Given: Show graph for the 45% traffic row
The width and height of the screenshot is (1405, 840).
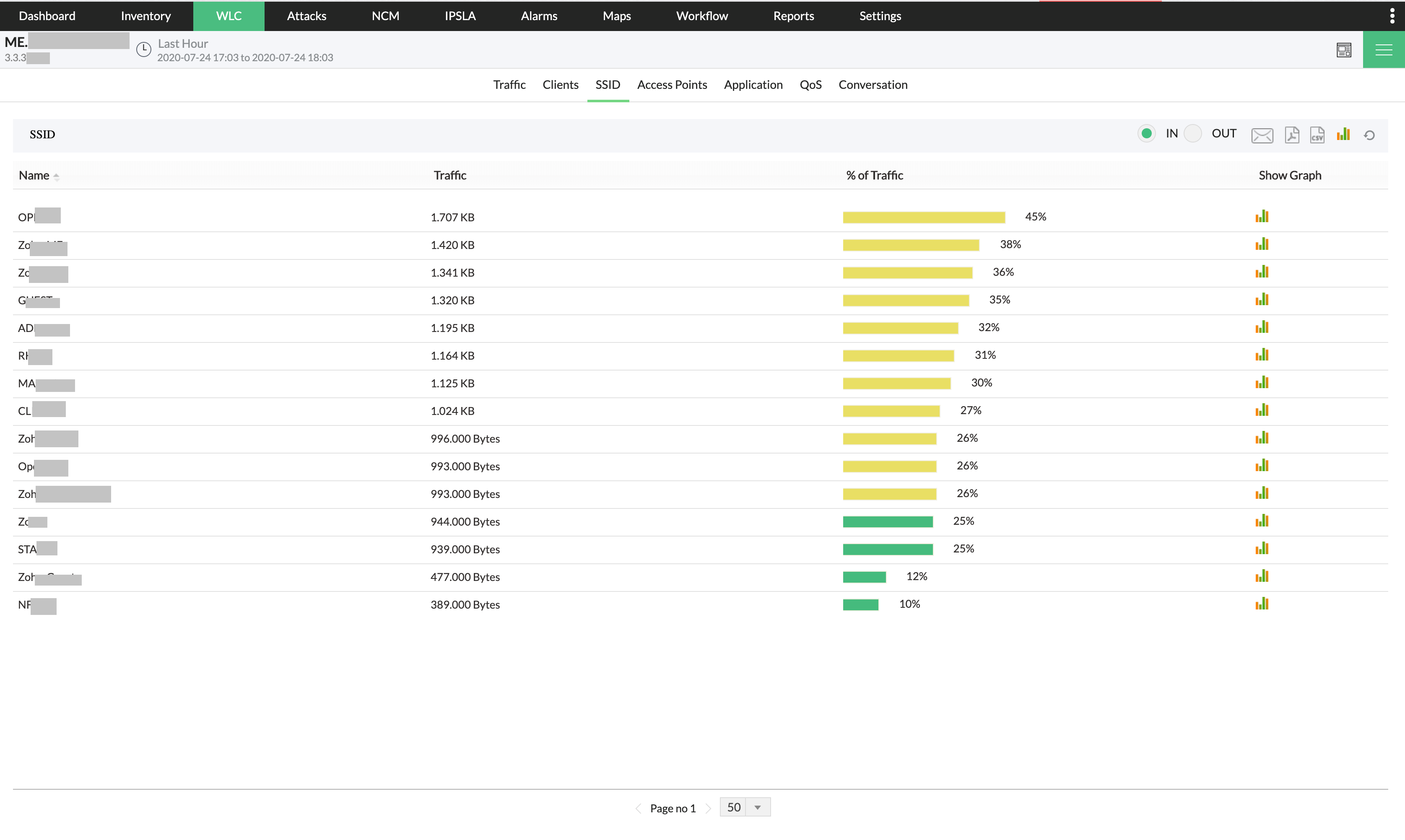Looking at the screenshot, I should click(1262, 217).
